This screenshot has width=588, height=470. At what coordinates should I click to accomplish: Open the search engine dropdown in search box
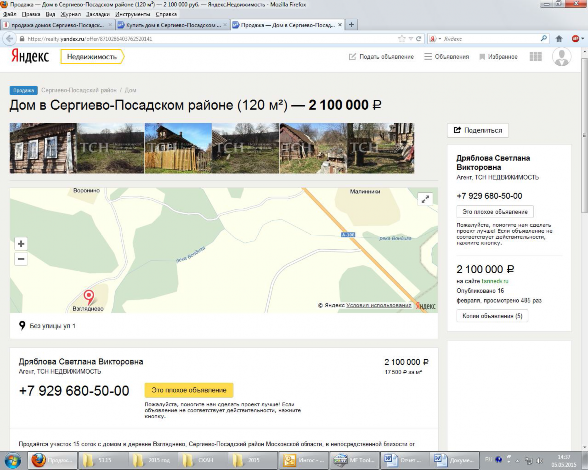435,39
